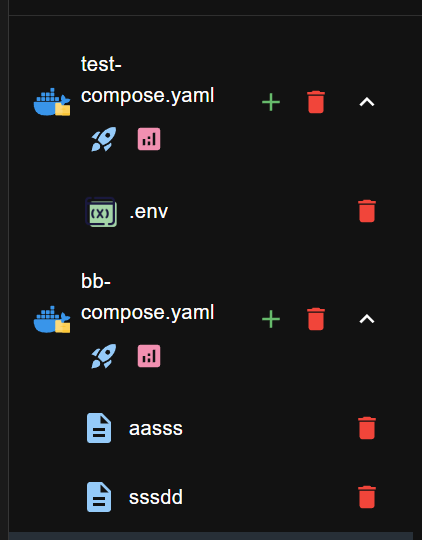Open the .env file
Screen dimensions: 422x540
tap(148, 212)
